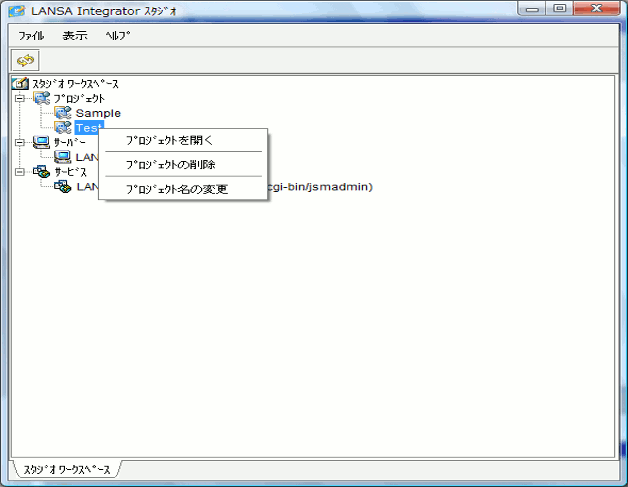
Task: Maximize the LANSA Integrator window
Action: [560, 9]
